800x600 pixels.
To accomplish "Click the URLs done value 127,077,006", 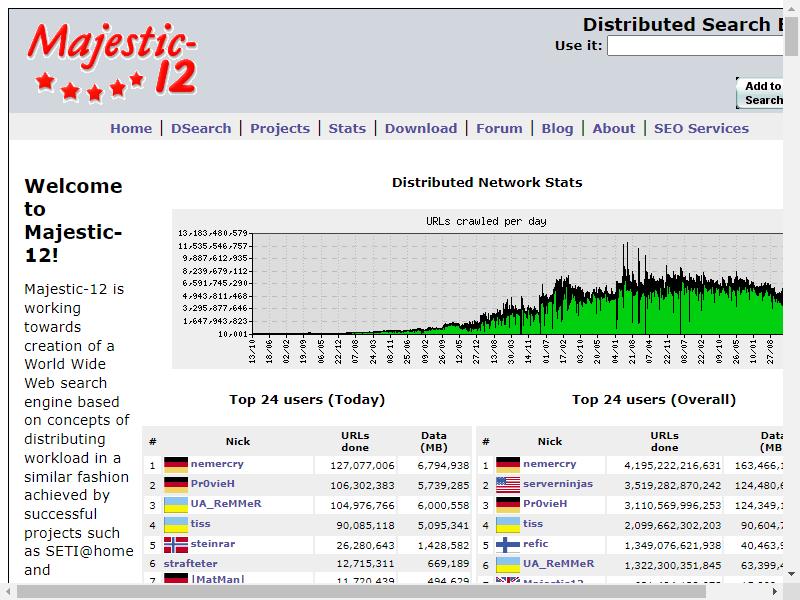I will click(x=362, y=466).
